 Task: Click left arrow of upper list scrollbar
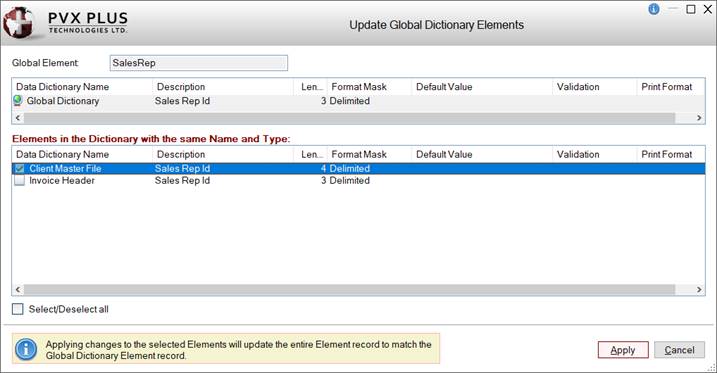pos(18,118)
